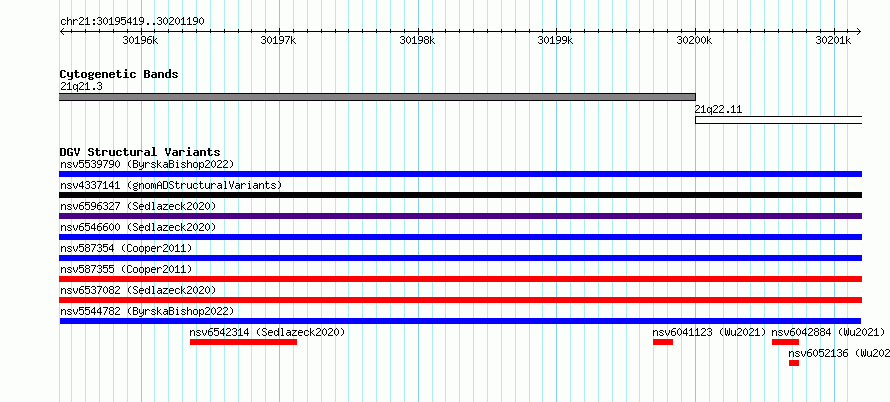
Task: Click the 21q22.11 band label
Action: point(719,109)
